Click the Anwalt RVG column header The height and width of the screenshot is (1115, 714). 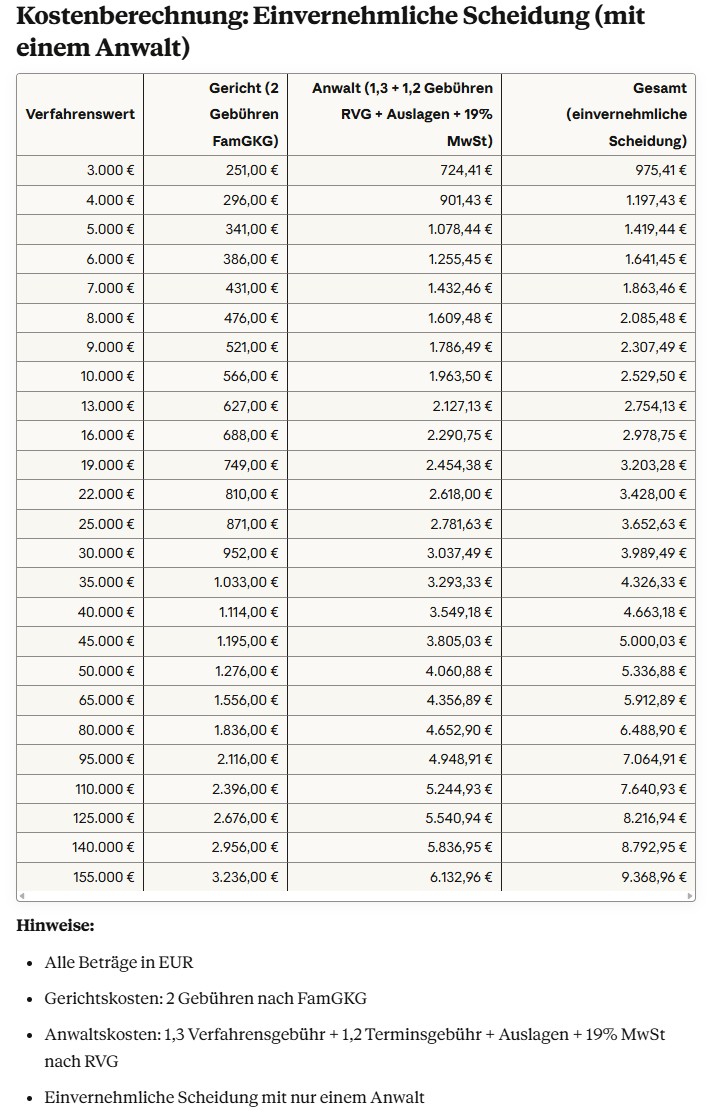[402, 114]
